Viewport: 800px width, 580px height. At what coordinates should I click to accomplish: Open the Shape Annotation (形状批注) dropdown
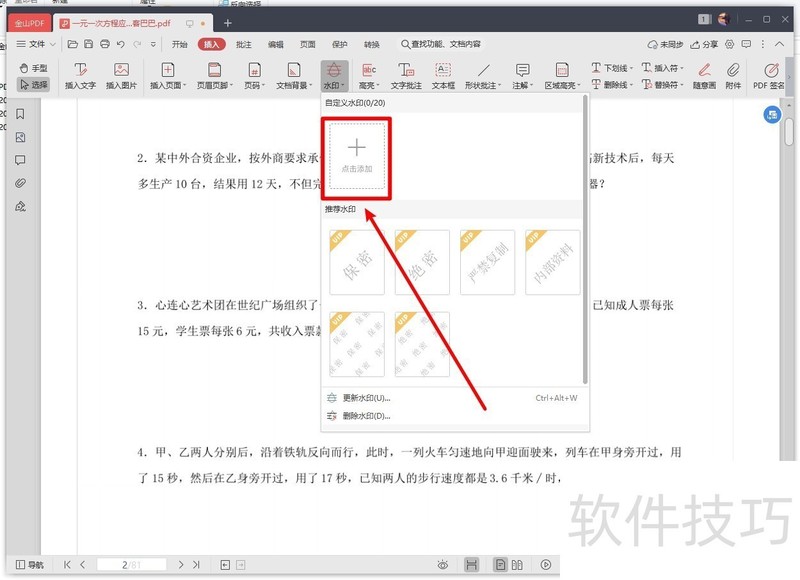click(483, 75)
